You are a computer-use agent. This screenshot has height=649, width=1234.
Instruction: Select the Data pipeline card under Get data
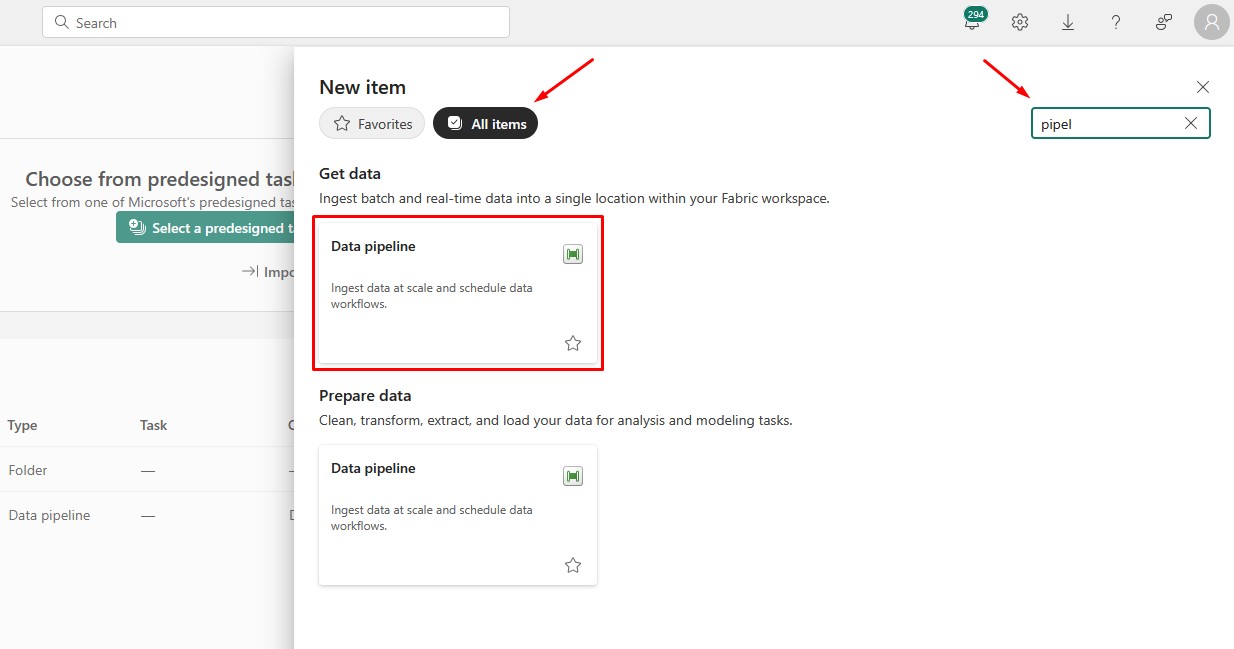point(458,293)
